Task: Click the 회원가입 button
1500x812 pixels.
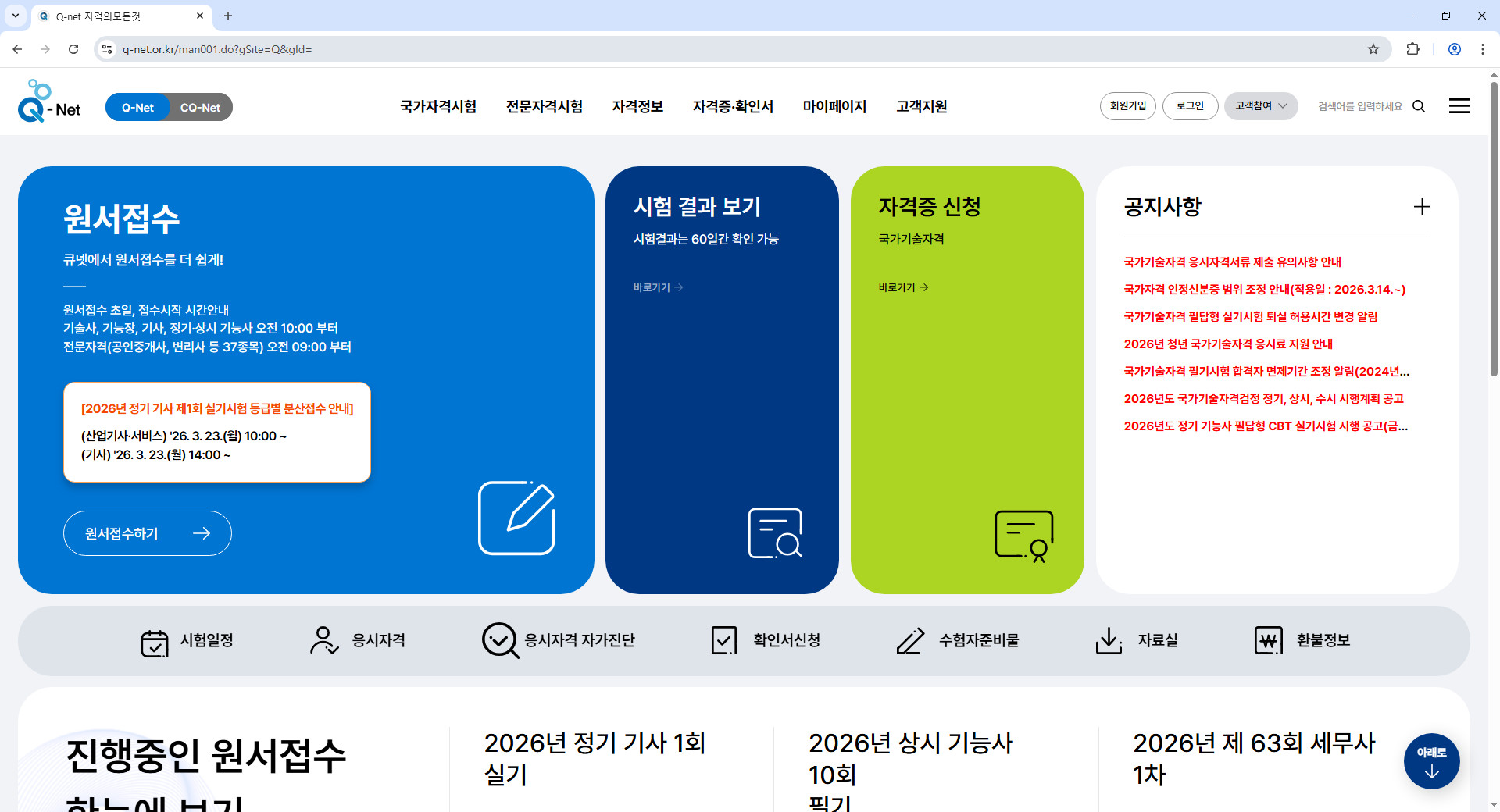Action: coord(1128,106)
